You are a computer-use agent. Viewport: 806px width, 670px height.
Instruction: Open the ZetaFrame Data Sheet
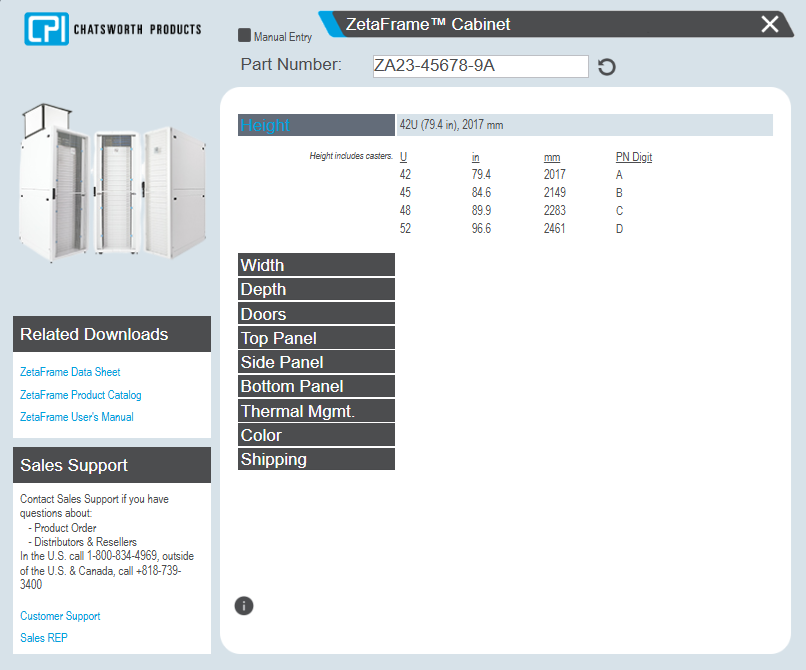click(70, 371)
